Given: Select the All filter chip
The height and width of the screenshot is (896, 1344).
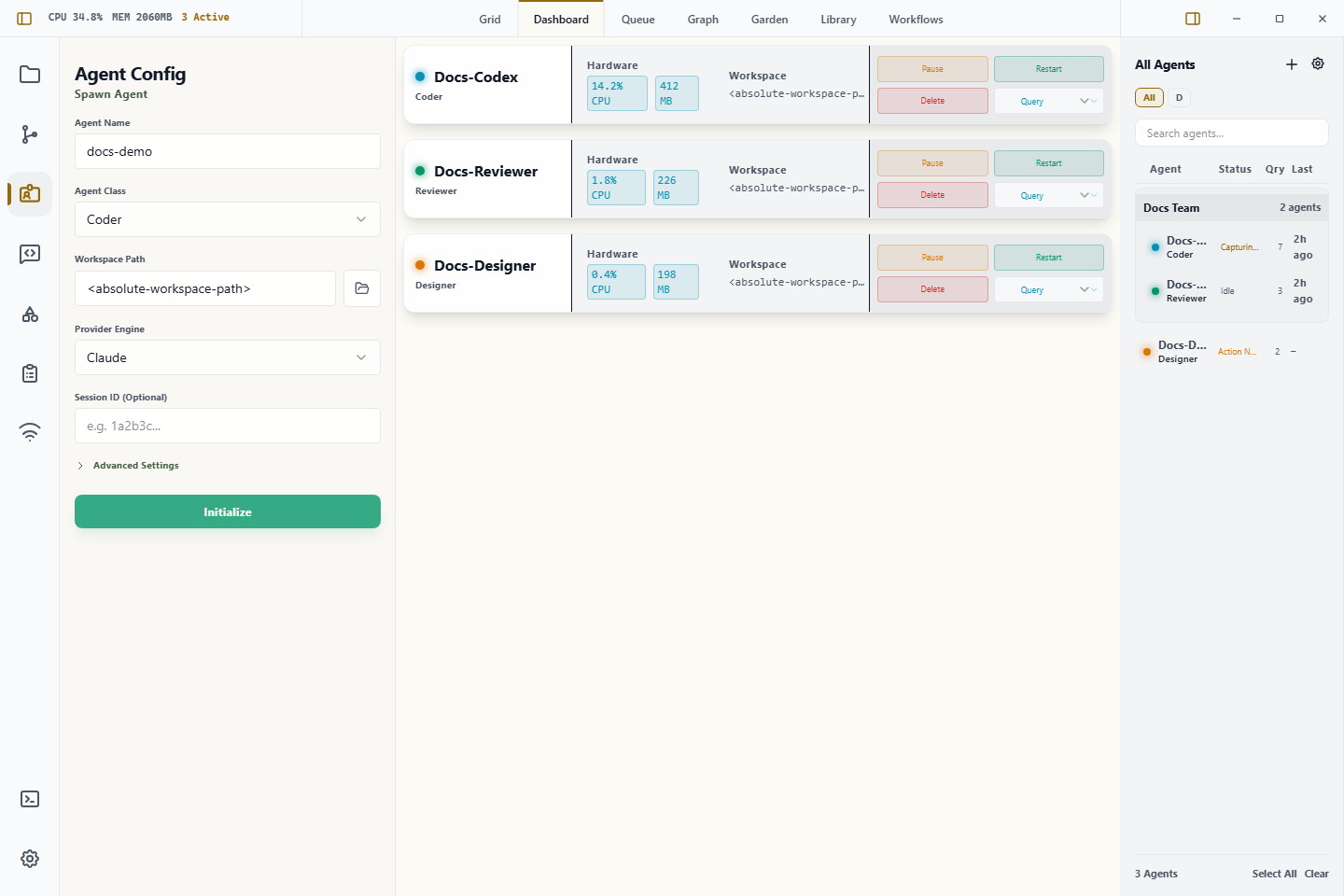Looking at the screenshot, I should [x=1149, y=98].
